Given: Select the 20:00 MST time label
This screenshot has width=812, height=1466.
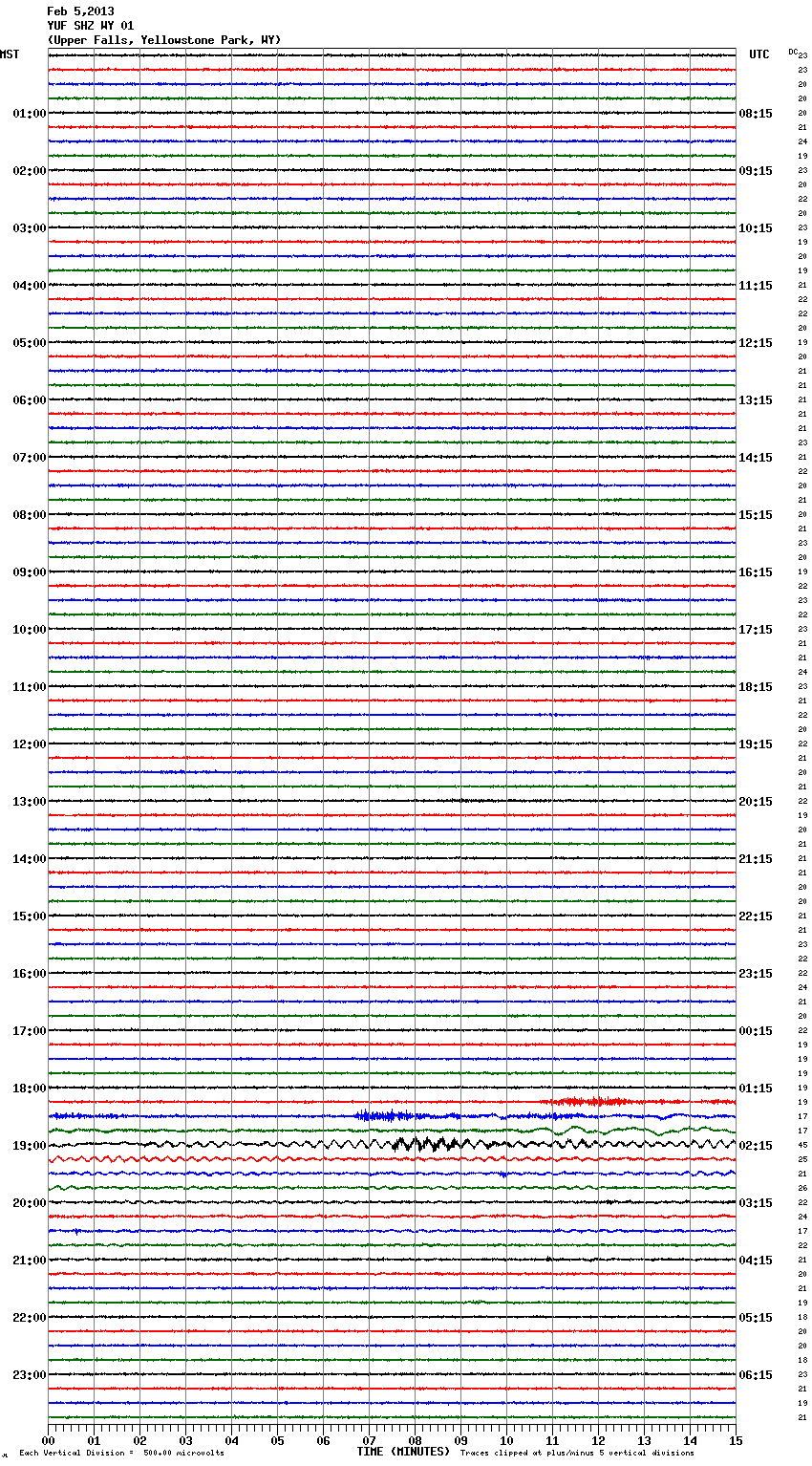Looking at the screenshot, I should [x=30, y=1203].
